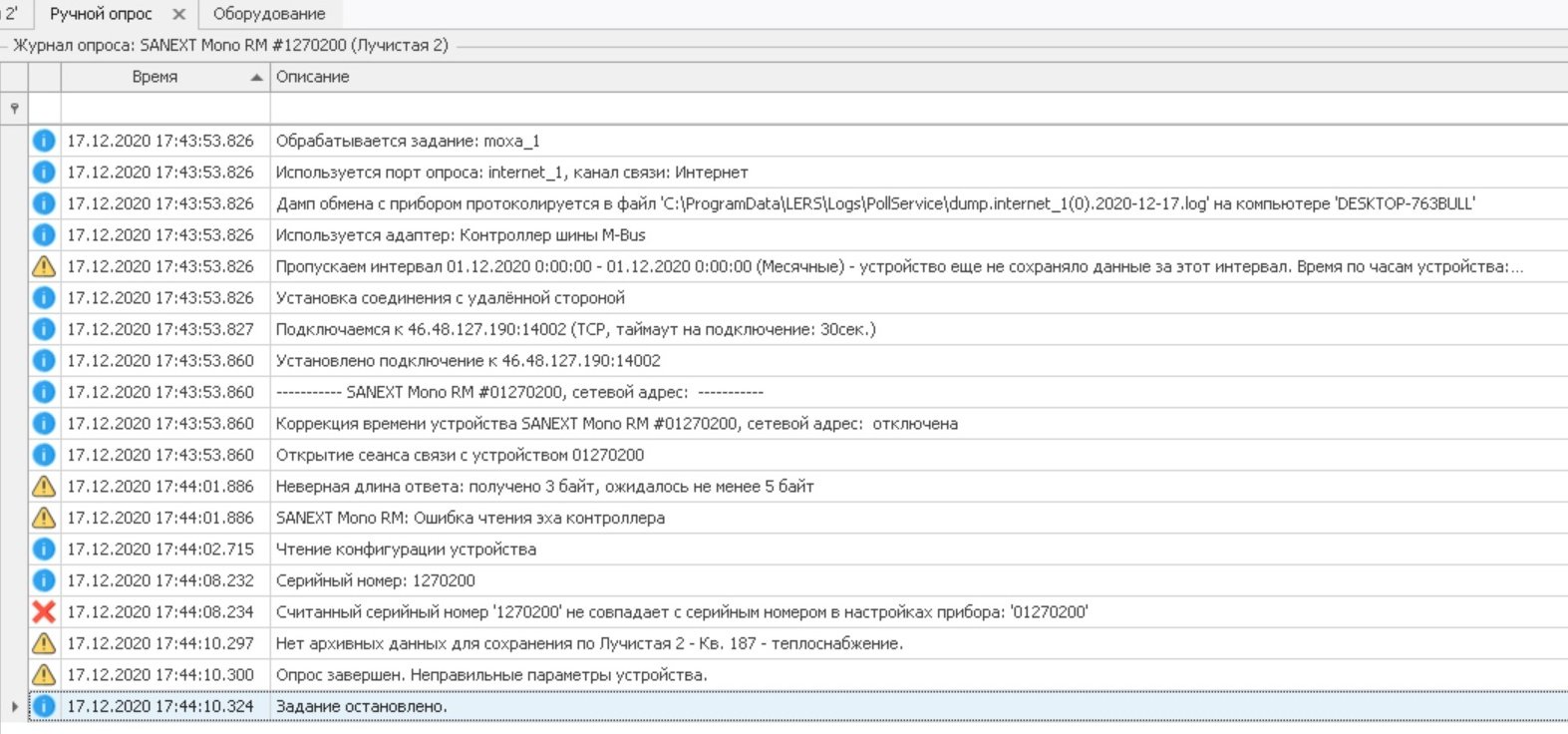
Task: Click info icon for 'Чтение конфигурации устройства' row
Action: 44,549
